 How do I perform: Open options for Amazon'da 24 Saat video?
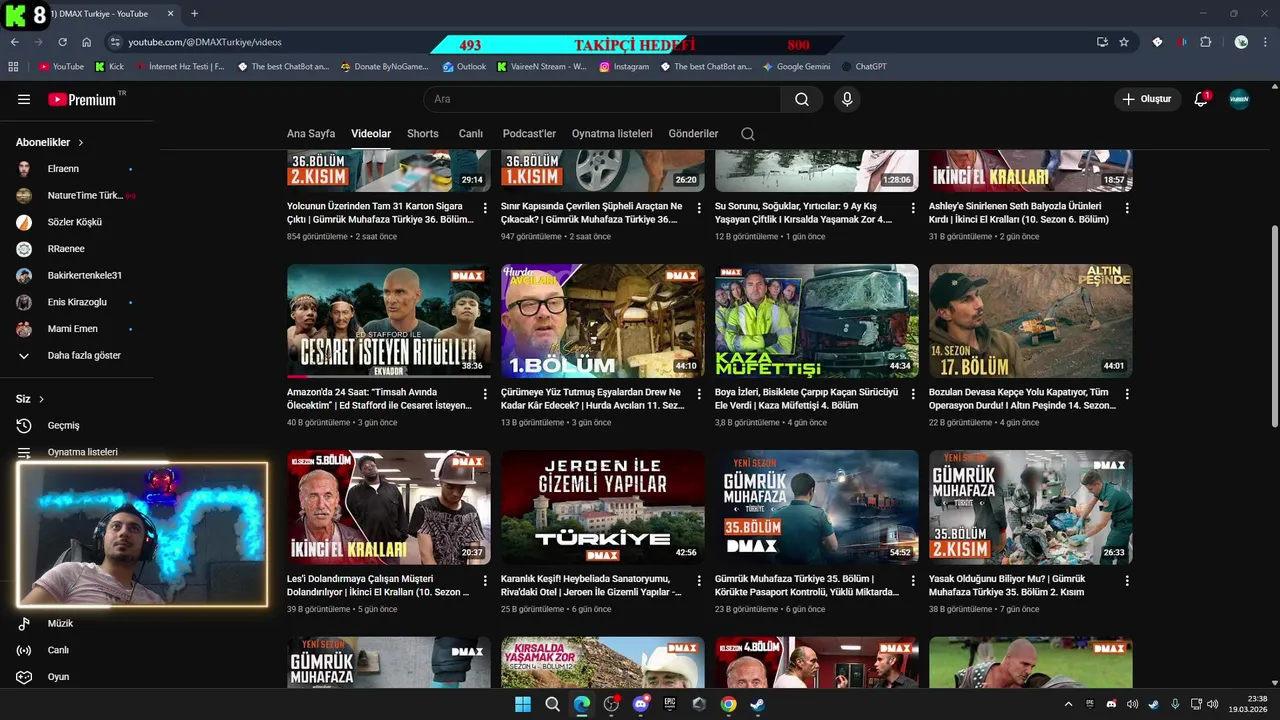pos(485,394)
